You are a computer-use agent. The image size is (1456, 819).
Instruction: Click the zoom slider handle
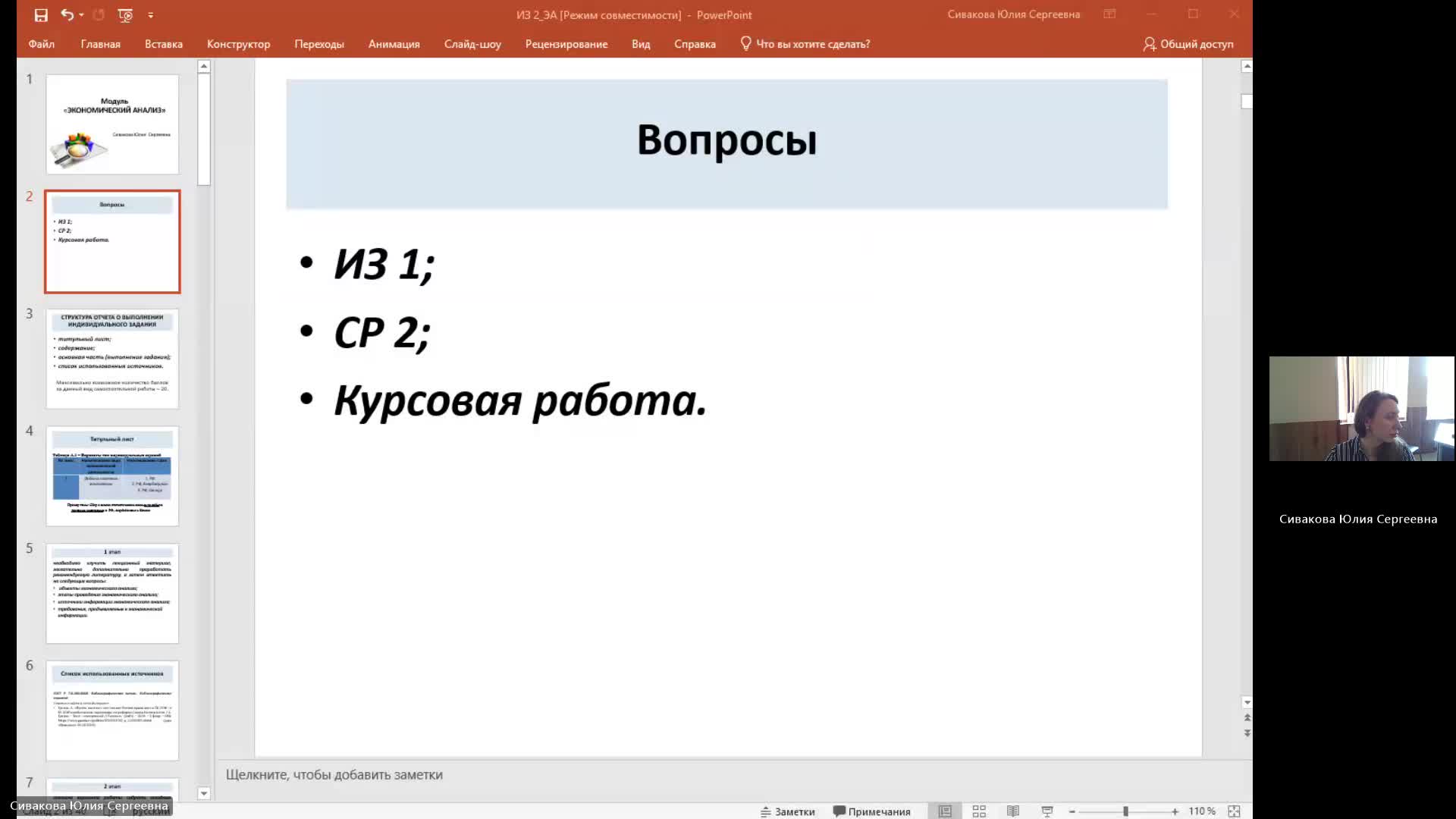click(x=1125, y=811)
